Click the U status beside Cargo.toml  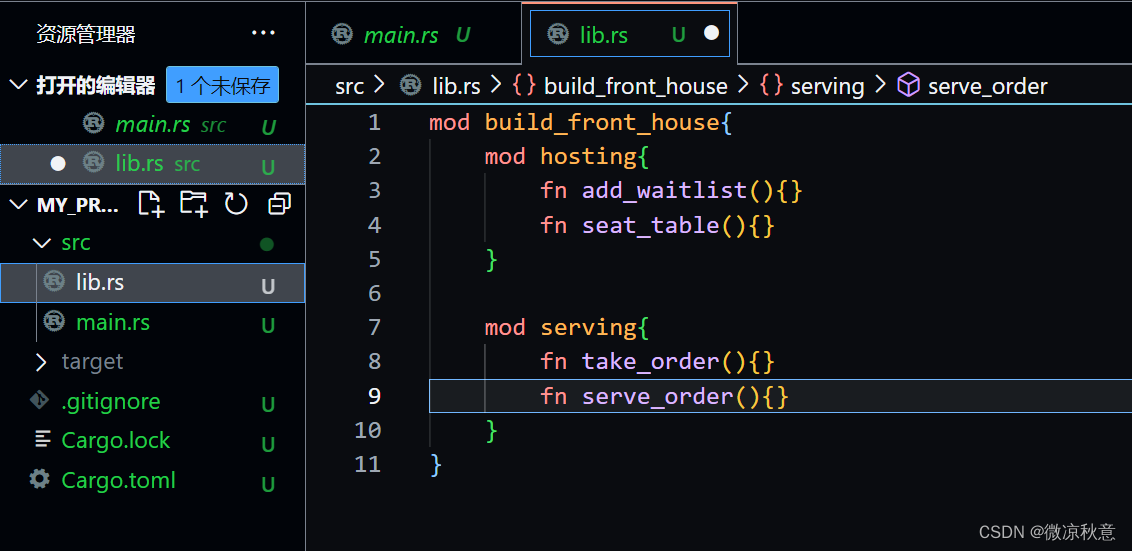(x=268, y=484)
